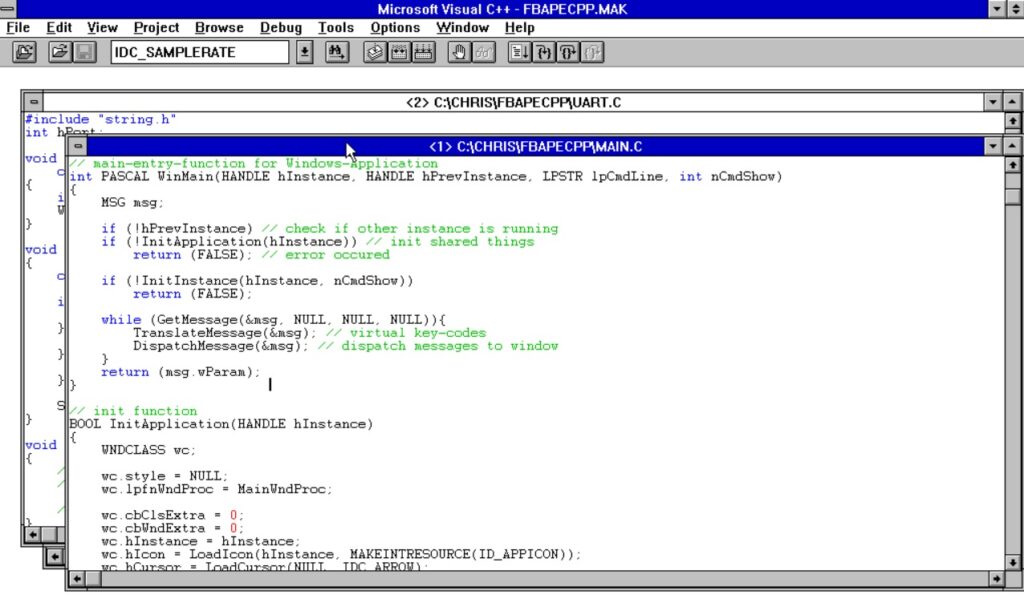Image resolution: width=1024 pixels, height=595 pixels.
Task: Expand the find text combo box dropdown
Action: 305,53
